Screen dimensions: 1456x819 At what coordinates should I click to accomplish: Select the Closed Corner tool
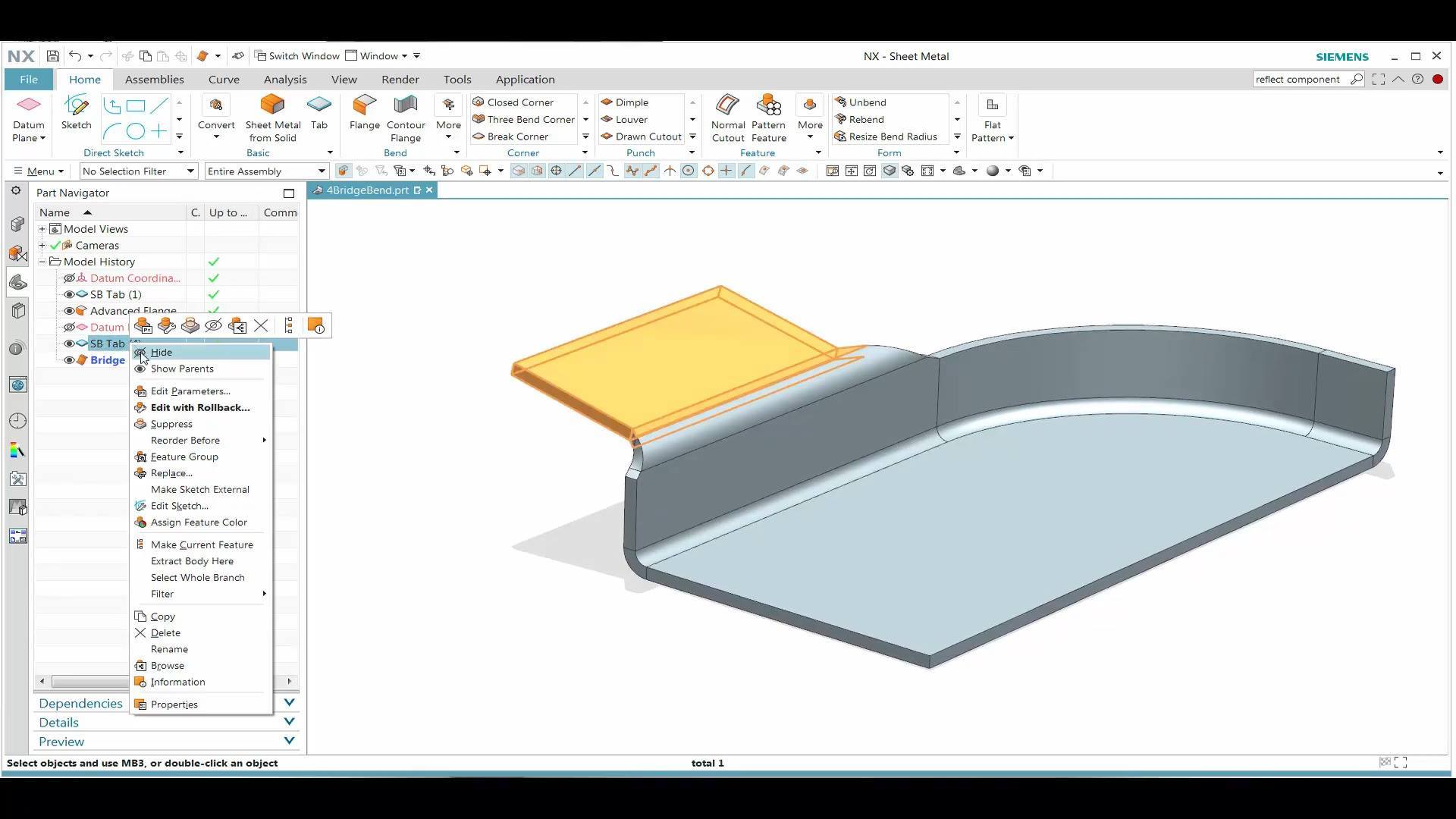513,102
